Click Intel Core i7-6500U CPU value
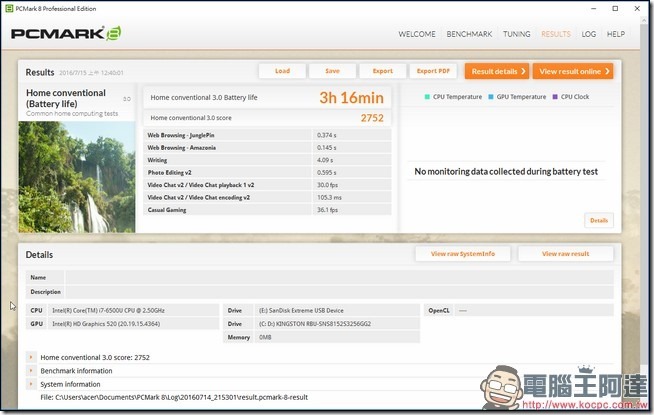This screenshot has width=654, height=415. [108, 310]
